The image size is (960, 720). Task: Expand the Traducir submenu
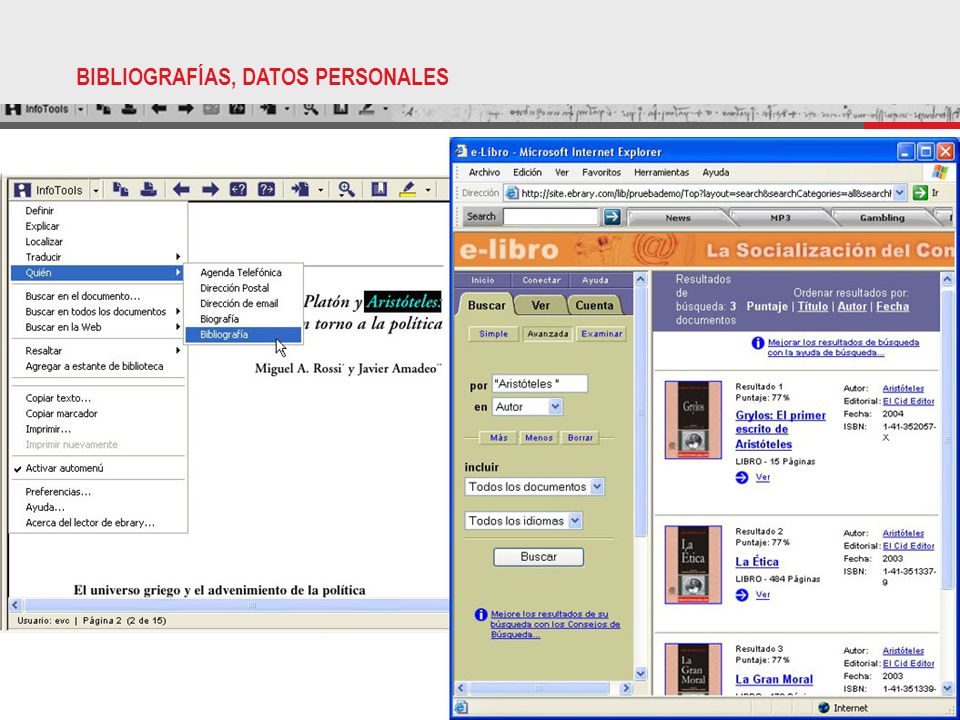point(97,257)
